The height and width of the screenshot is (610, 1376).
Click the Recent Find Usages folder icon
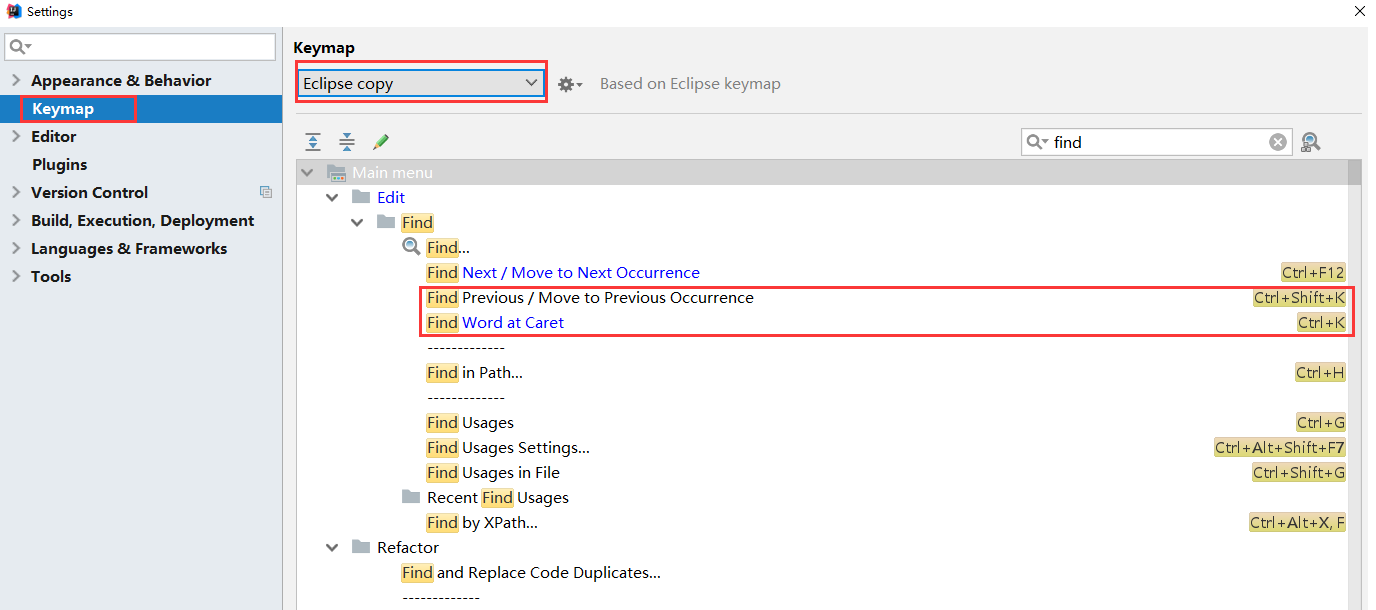coord(411,497)
